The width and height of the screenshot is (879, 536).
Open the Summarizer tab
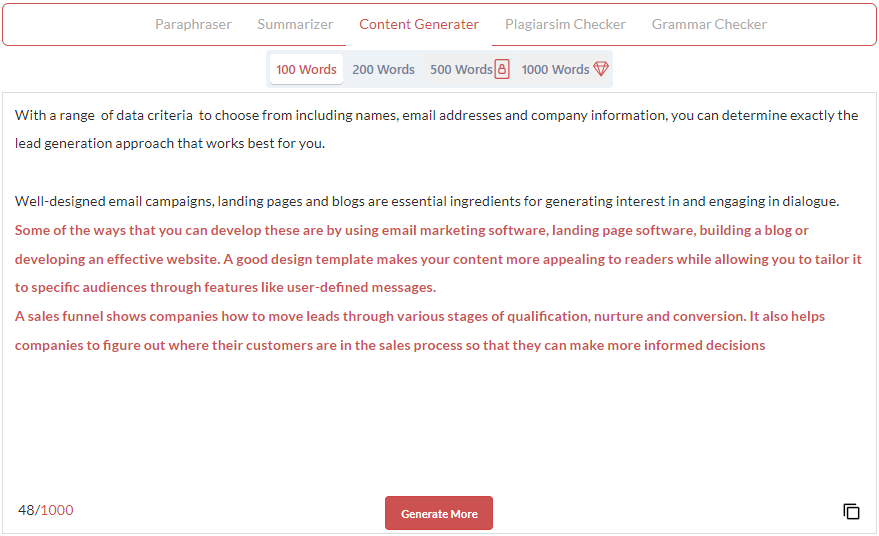(x=295, y=25)
